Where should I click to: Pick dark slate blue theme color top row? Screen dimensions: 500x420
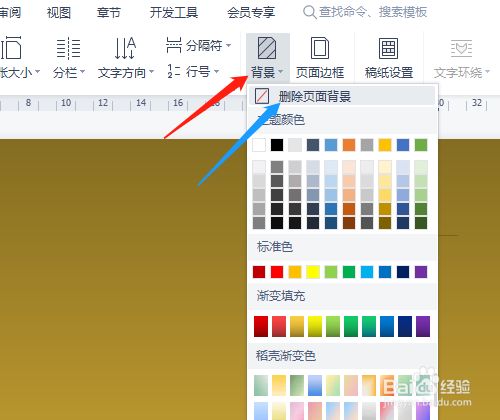(x=313, y=145)
